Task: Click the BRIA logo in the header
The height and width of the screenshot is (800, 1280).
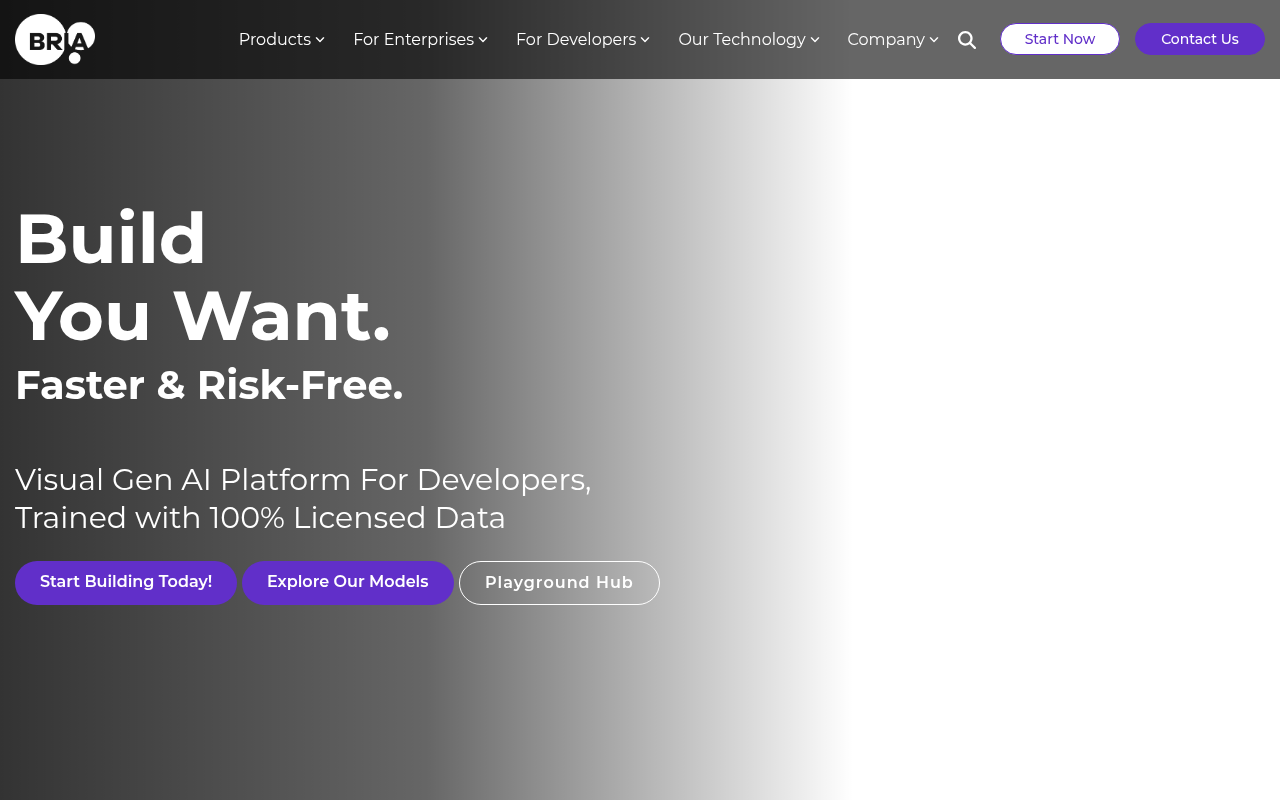Action: pyautogui.click(x=55, y=40)
